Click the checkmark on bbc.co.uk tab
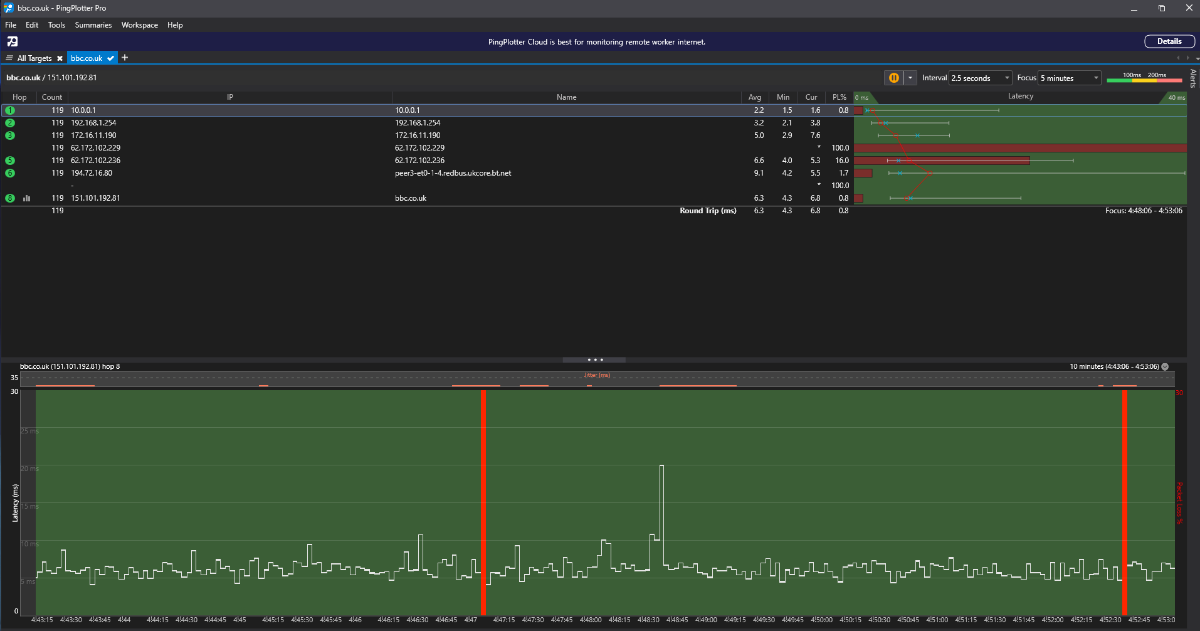Image resolution: width=1200 pixels, height=631 pixels. point(110,58)
